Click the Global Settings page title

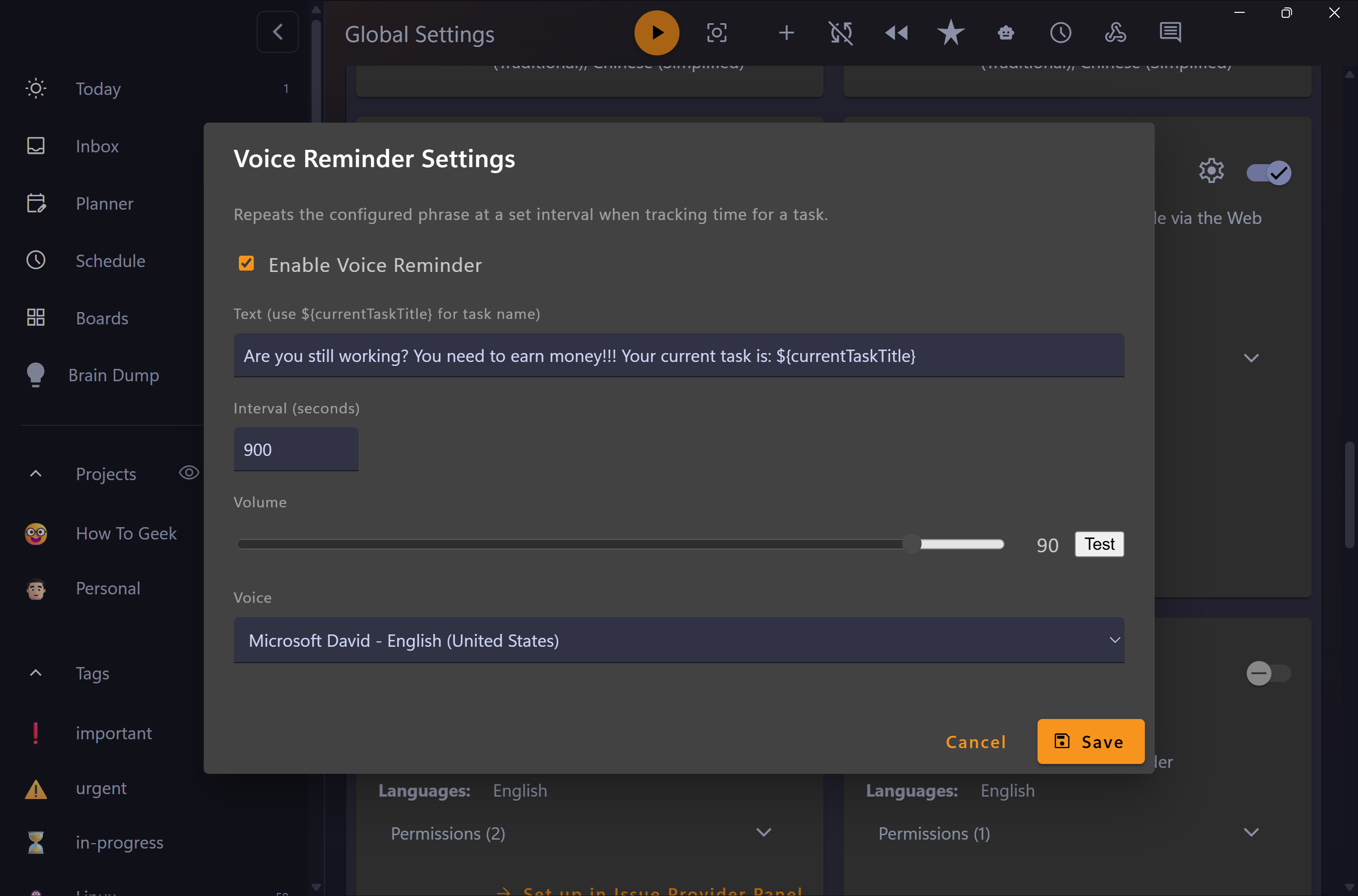(419, 34)
